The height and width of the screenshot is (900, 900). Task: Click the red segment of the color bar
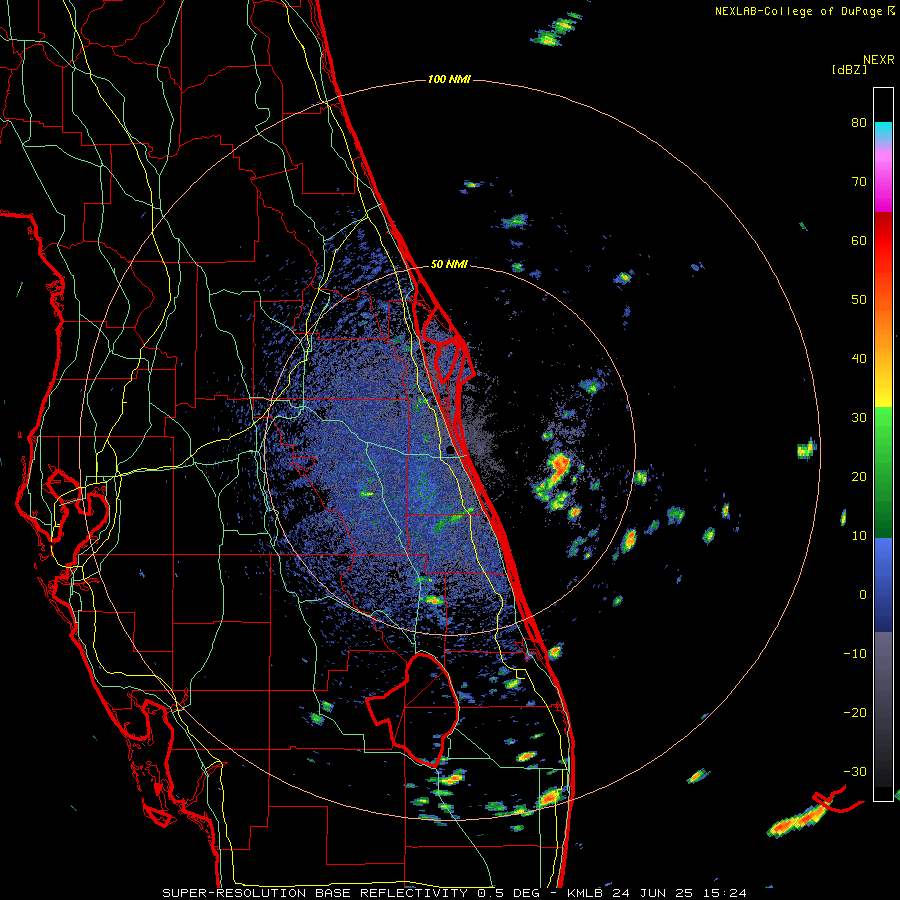[x=883, y=241]
